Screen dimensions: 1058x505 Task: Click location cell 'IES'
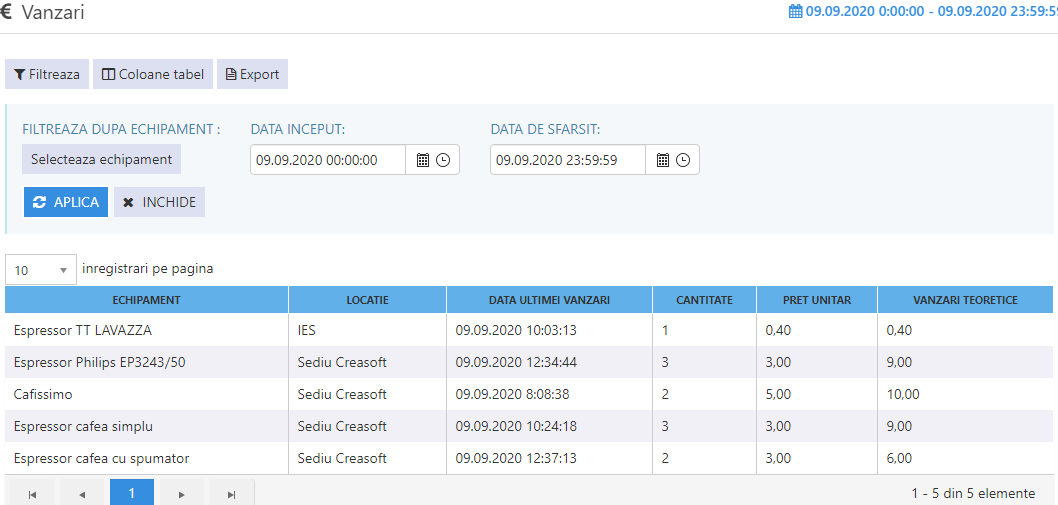pos(367,330)
